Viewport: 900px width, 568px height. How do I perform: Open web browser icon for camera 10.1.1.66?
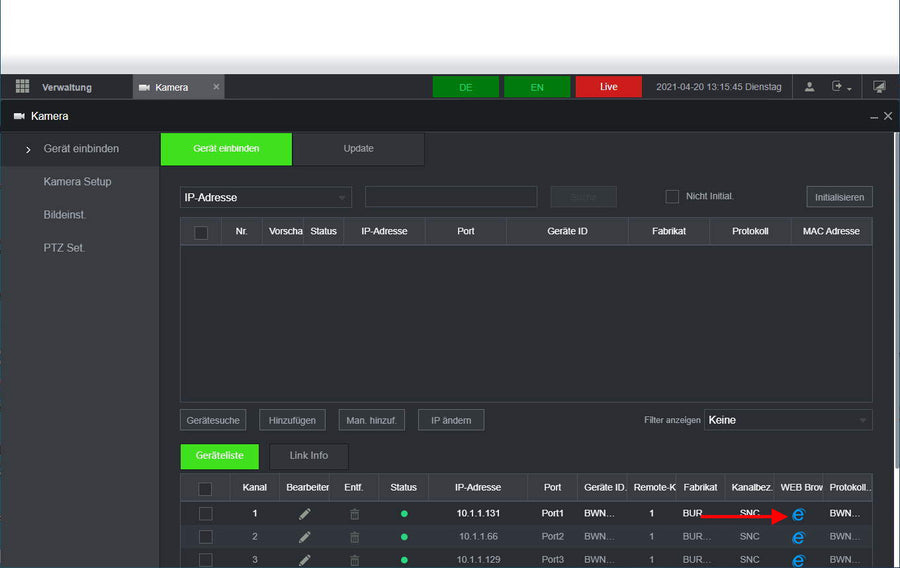pyautogui.click(x=798, y=537)
